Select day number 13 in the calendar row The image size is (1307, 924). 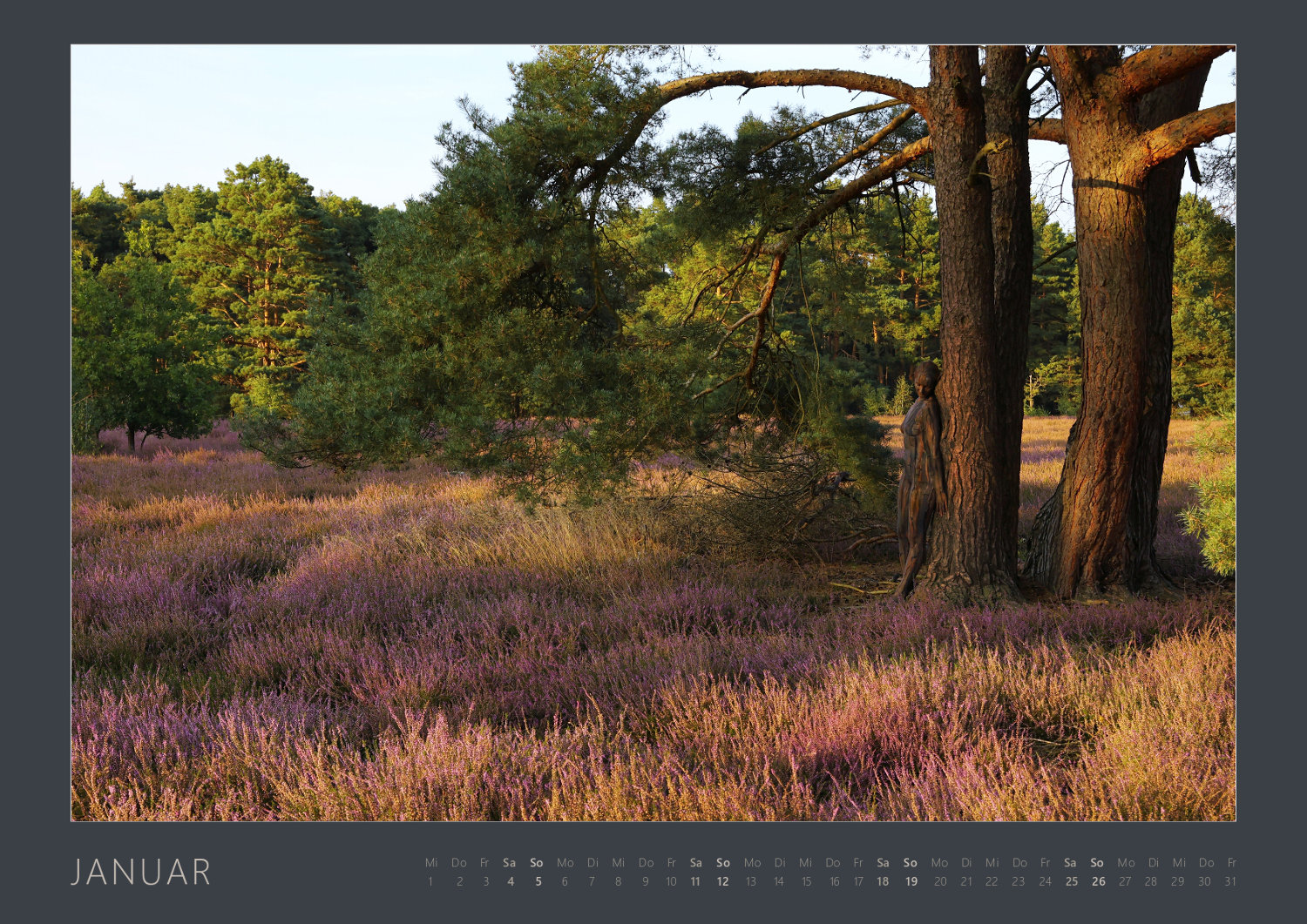coord(750,881)
